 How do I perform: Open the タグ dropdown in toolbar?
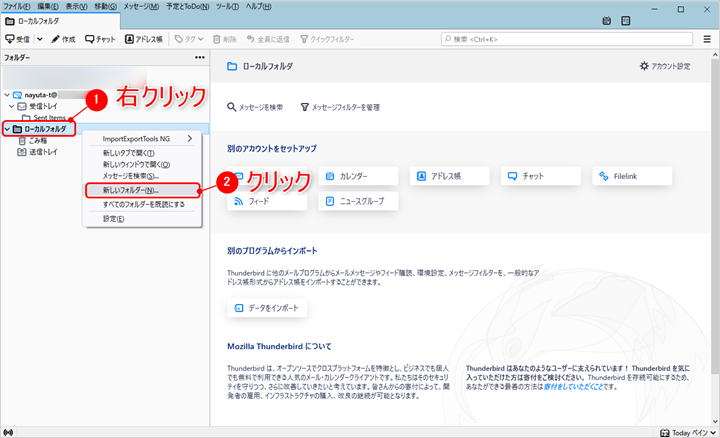189,39
